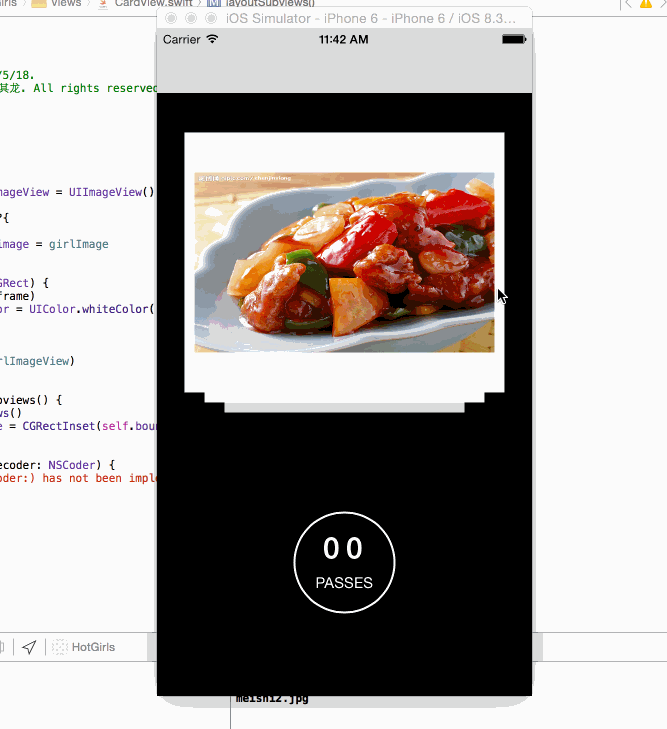Tap the PASSES counter circle
This screenshot has height=729, width=667.
(344, 563)
